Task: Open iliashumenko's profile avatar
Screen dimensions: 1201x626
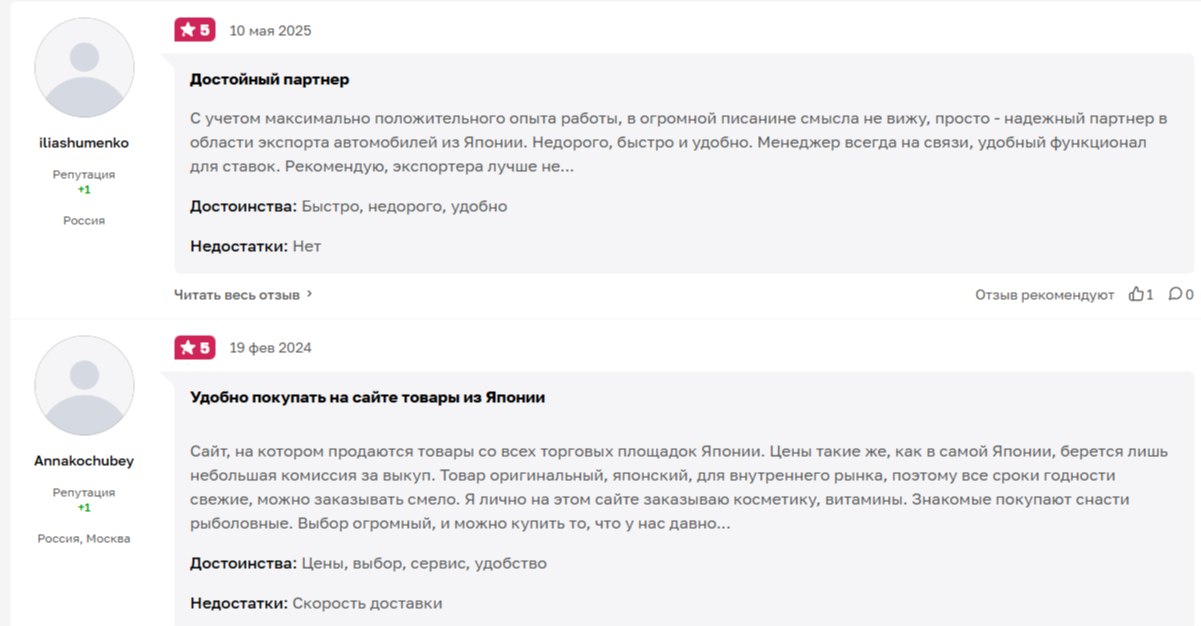Action: pyautogui.click(x=84, y=68)
